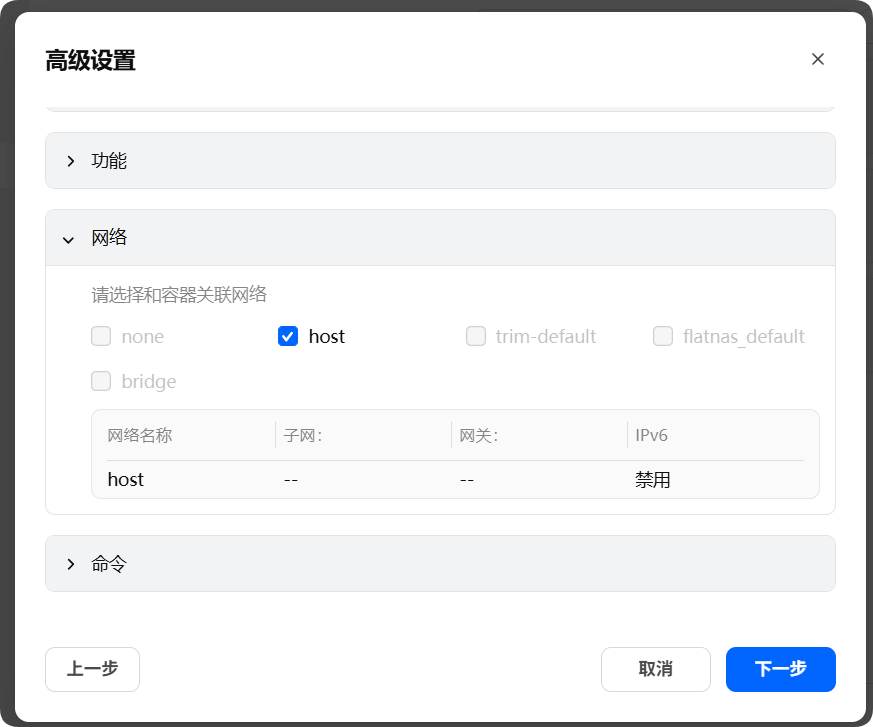Check the trim-default network
The width and height of the screenshot is (873, 727).
pyautogui.click(x=476, y=336)
